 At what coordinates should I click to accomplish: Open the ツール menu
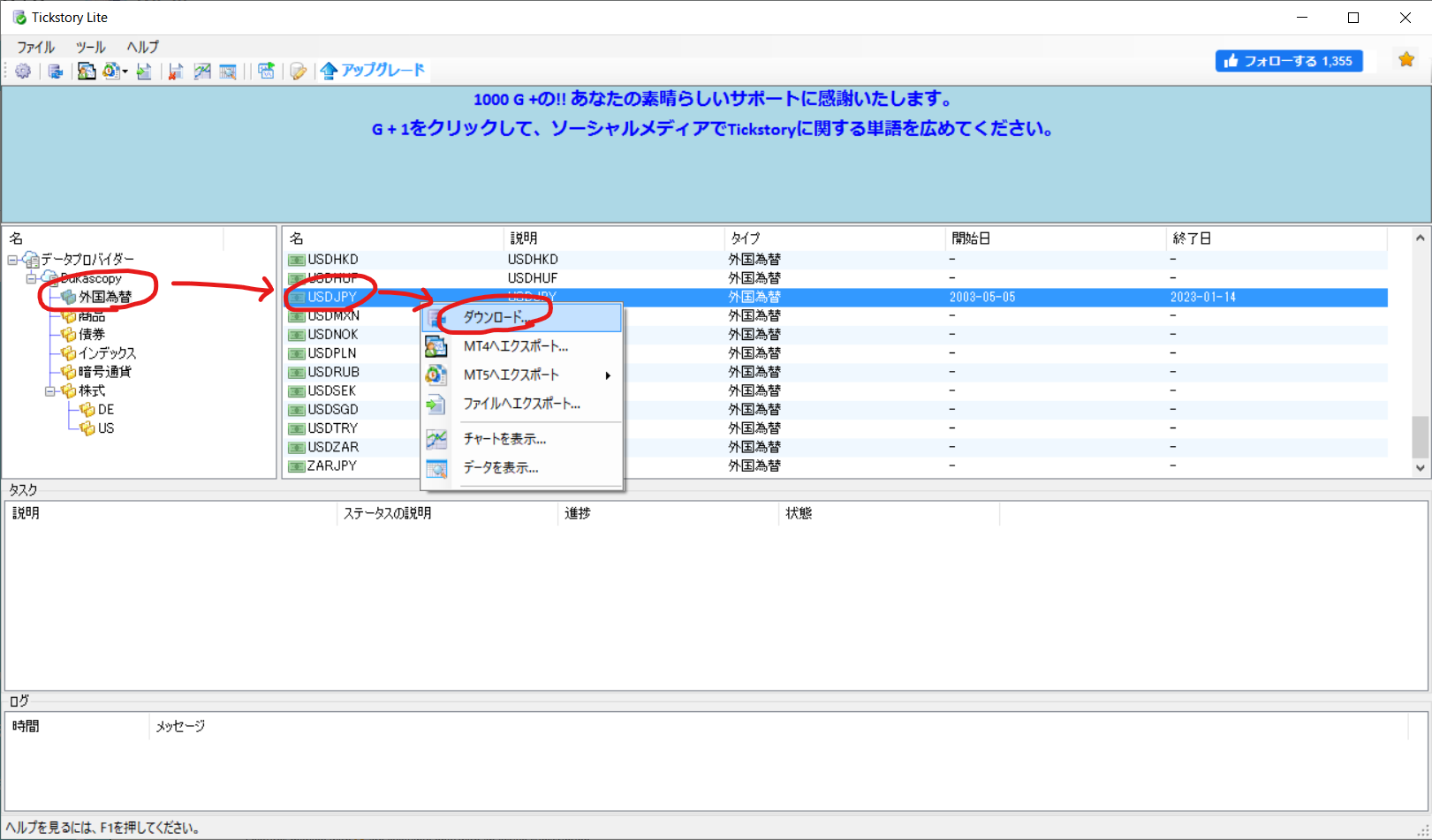coord(90,47)
